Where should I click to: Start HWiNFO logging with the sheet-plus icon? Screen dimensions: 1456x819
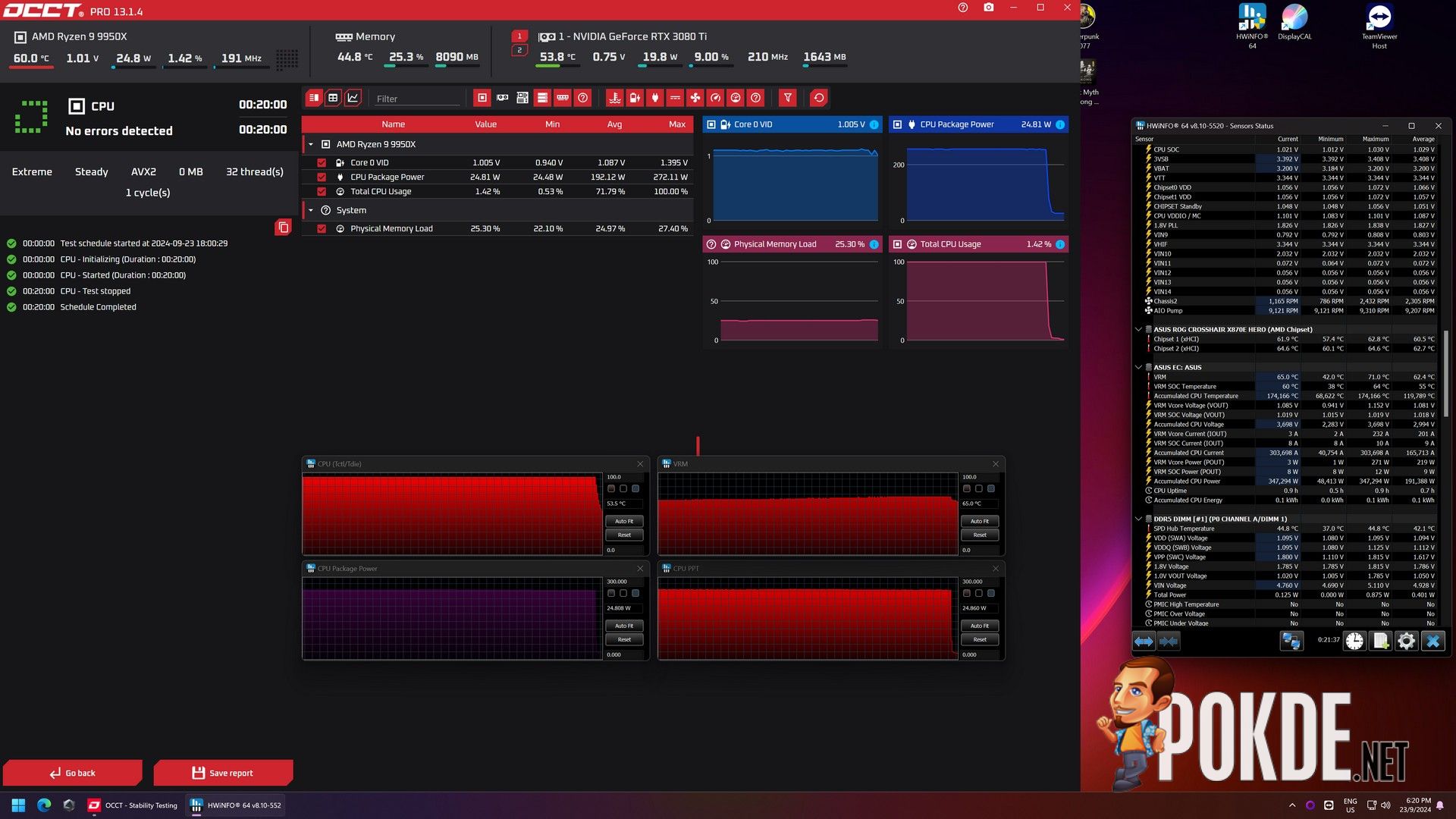coord(1381,642)
